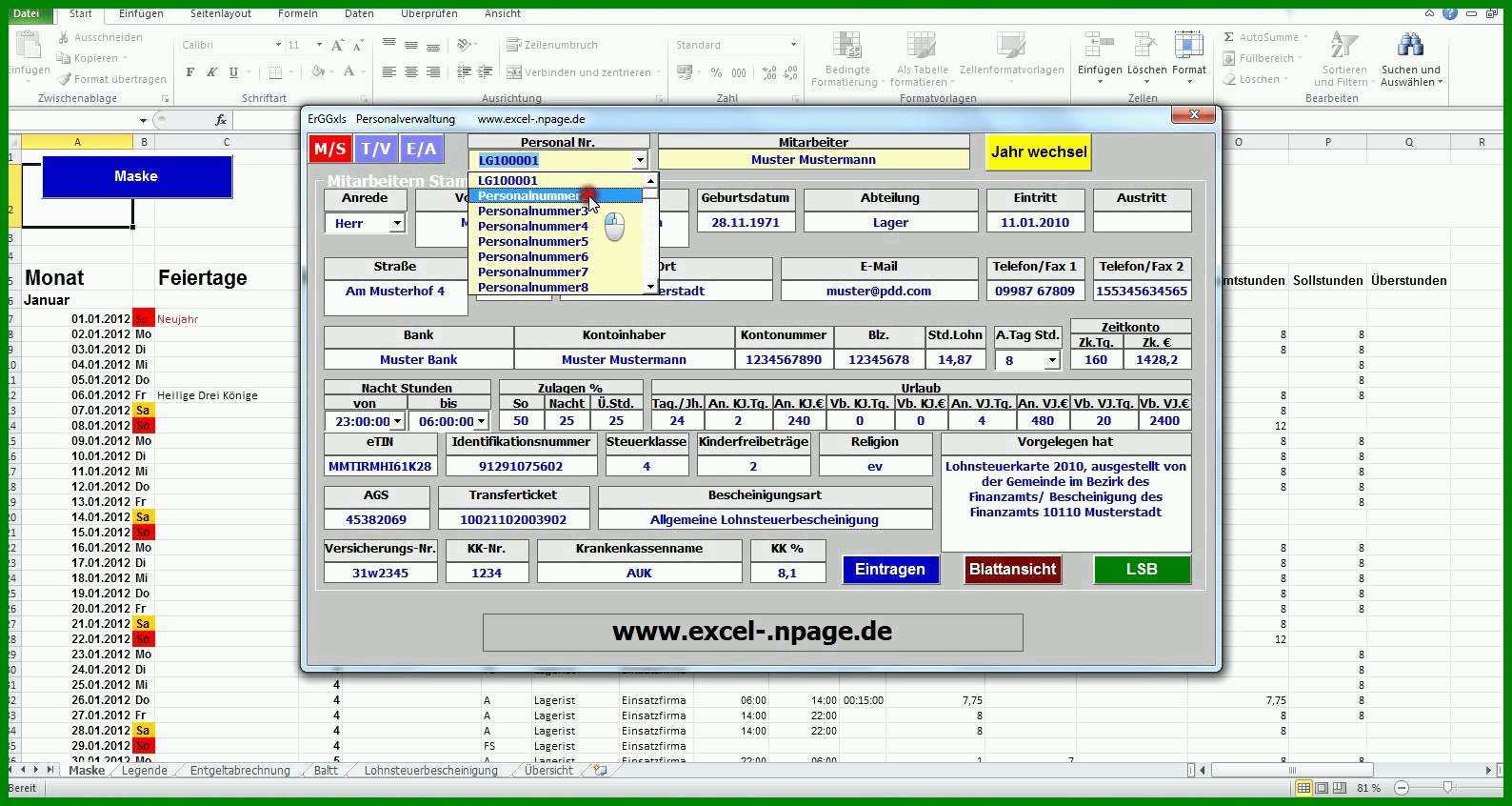The width and height of the screenshot is (1512, 806).
Task: Toggle the M/S red mode button
Action: (x=329, y=150)
